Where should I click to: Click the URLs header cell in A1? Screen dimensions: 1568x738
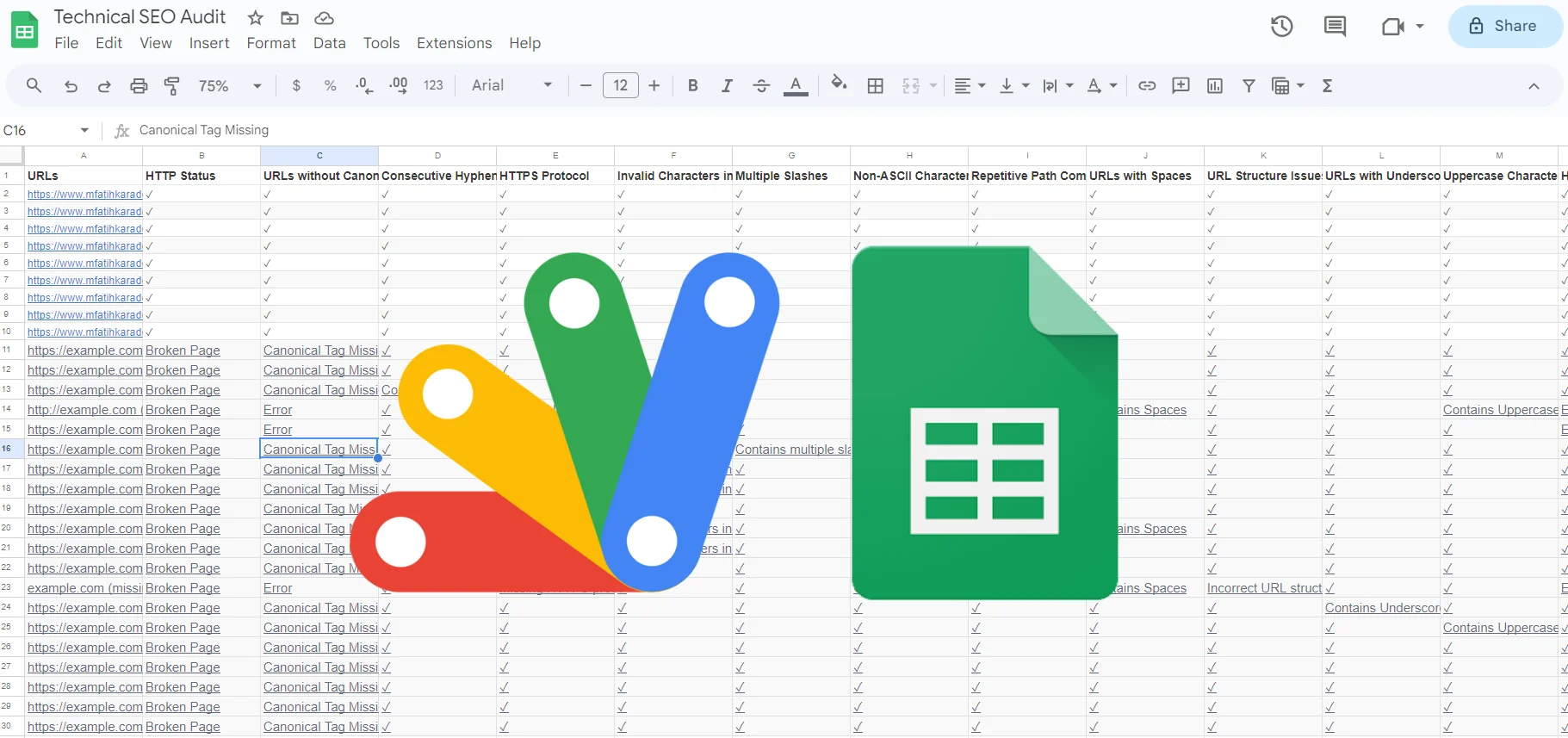pos(84,176)
